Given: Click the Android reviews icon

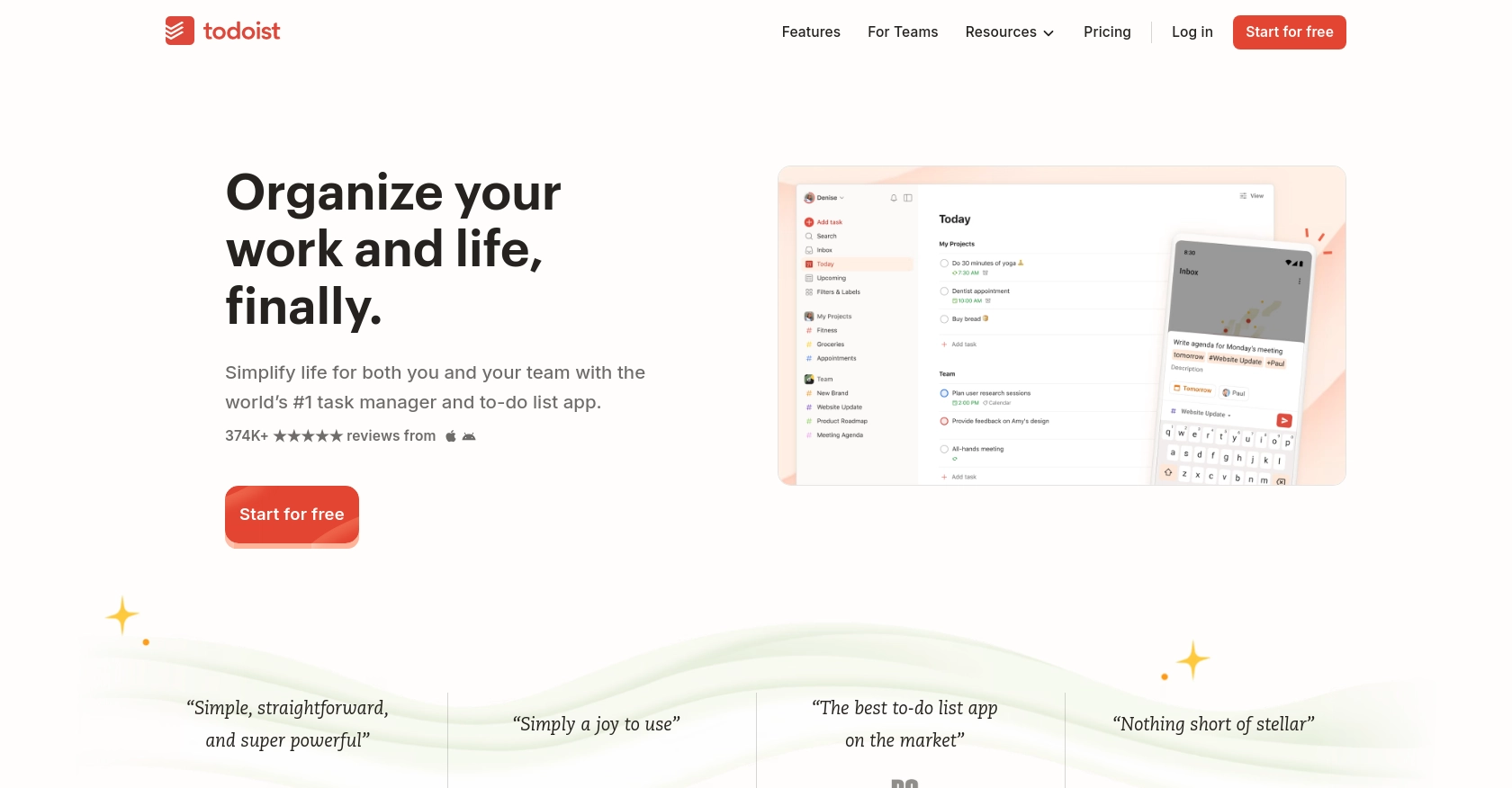Looking at the screenshot, I should (x=469, y=436).
